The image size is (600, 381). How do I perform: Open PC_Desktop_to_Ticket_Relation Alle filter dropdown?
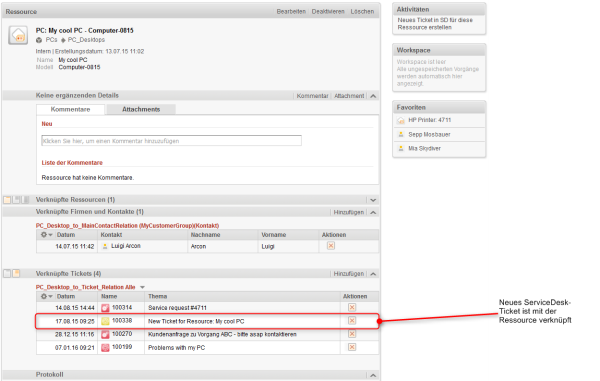click(142, 287)
